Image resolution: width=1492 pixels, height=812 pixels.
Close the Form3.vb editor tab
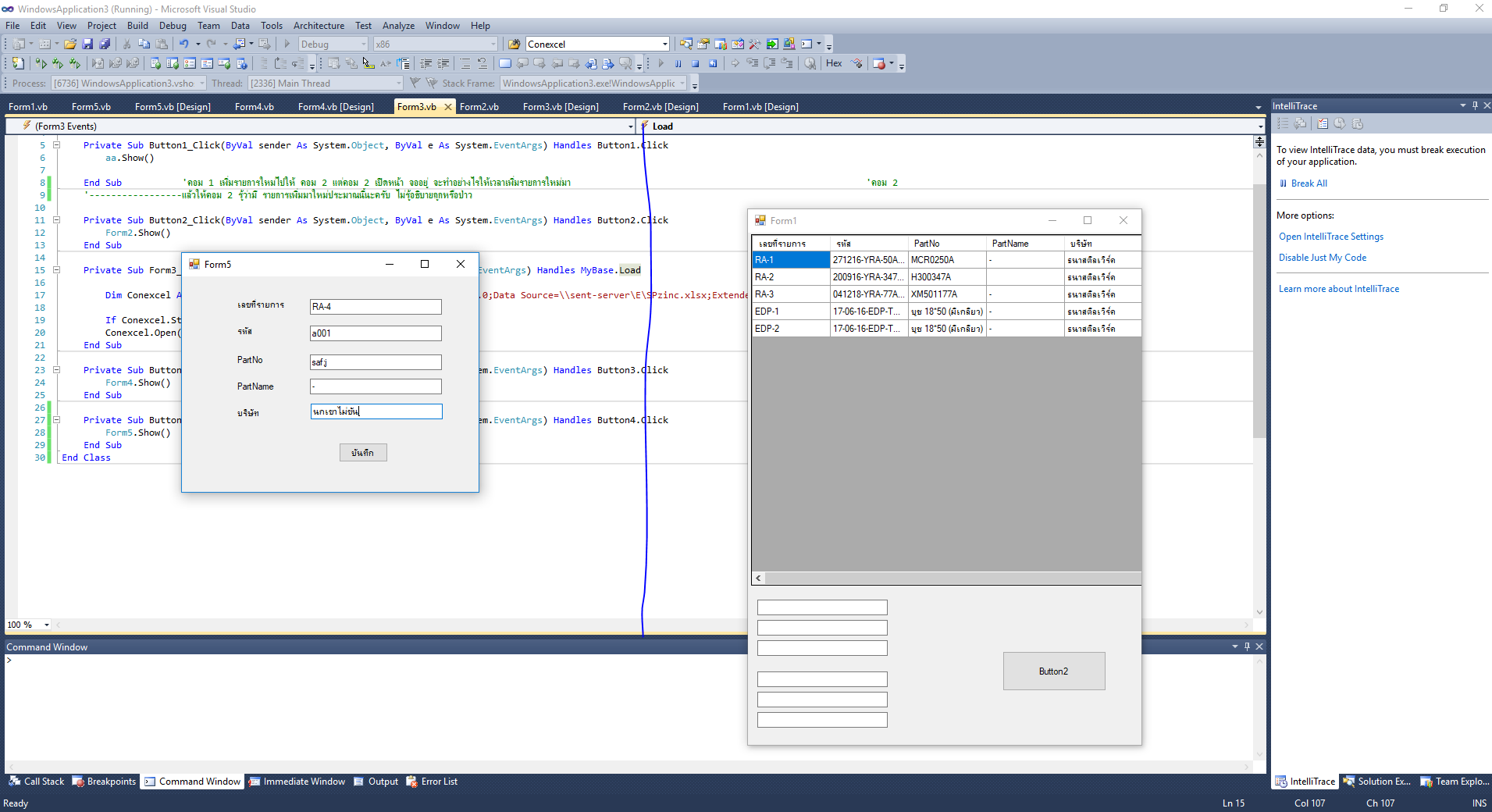pos(448,107)
